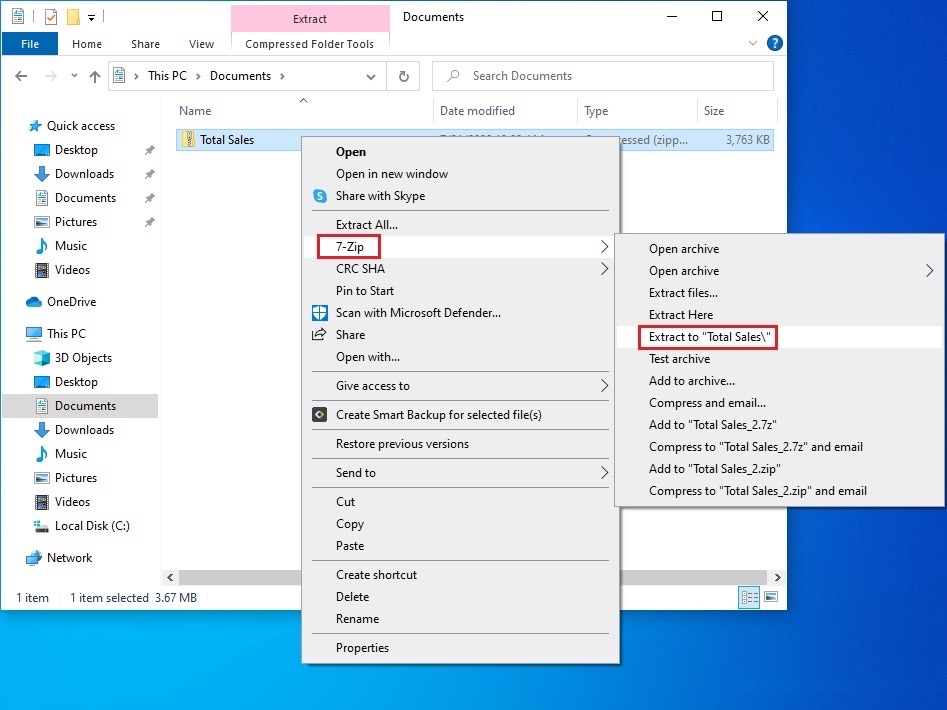The width and height of the screenshot is (947, 710).
Task: Expand the Send to submenu
Action: pos(357,472)
